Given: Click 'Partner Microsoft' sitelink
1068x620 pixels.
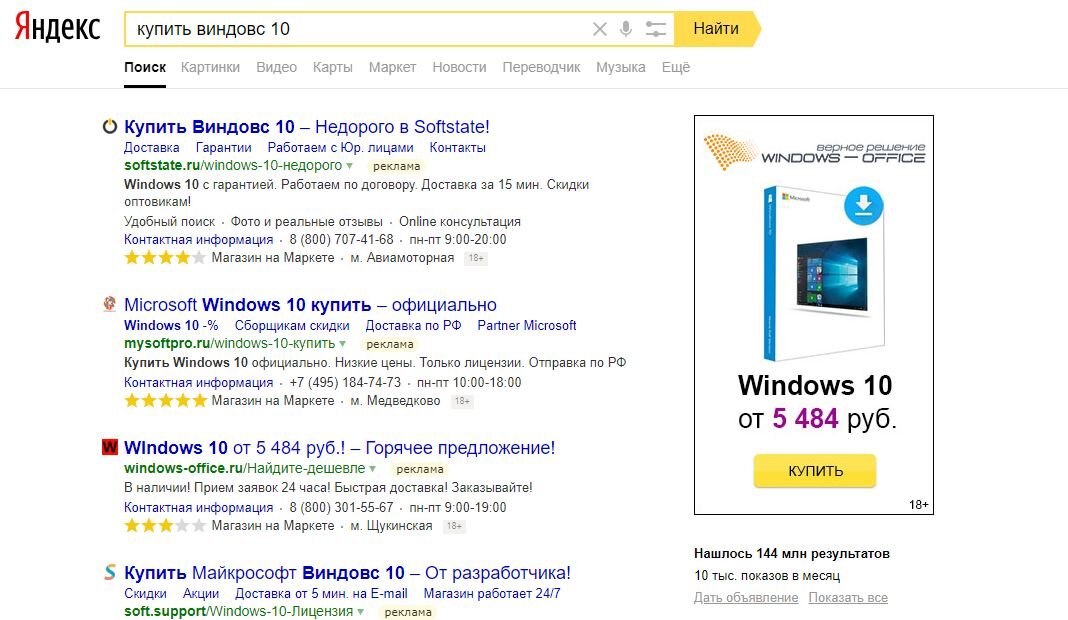Looking at the screenshot, I should (527, 325).
